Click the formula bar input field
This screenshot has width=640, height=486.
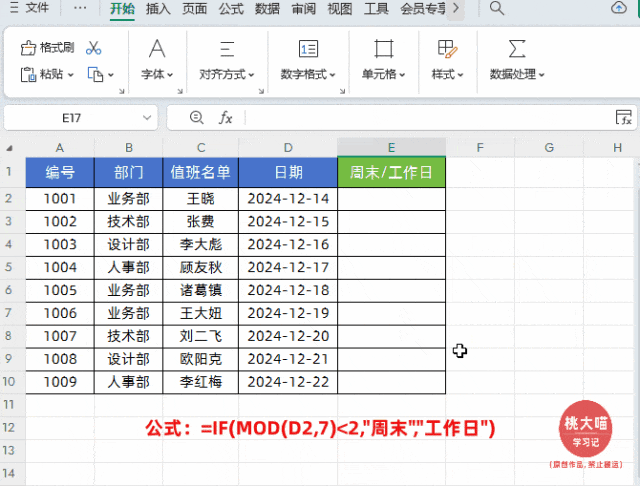[x=429, y=118]
